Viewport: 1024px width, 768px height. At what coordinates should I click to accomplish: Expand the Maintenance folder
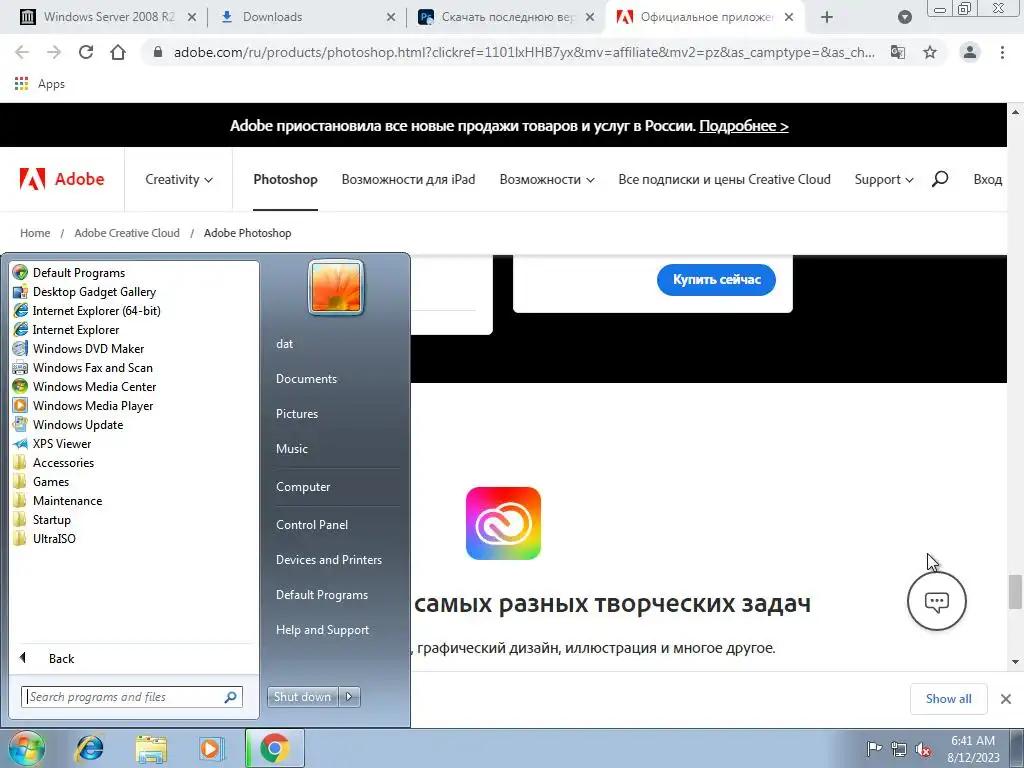point(57,500)
